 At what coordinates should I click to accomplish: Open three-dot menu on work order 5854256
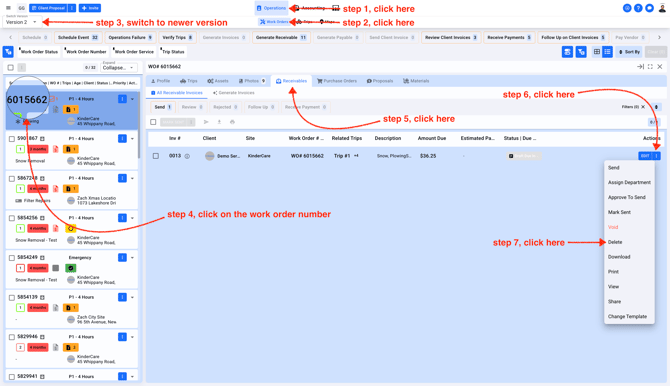[122, 218]
